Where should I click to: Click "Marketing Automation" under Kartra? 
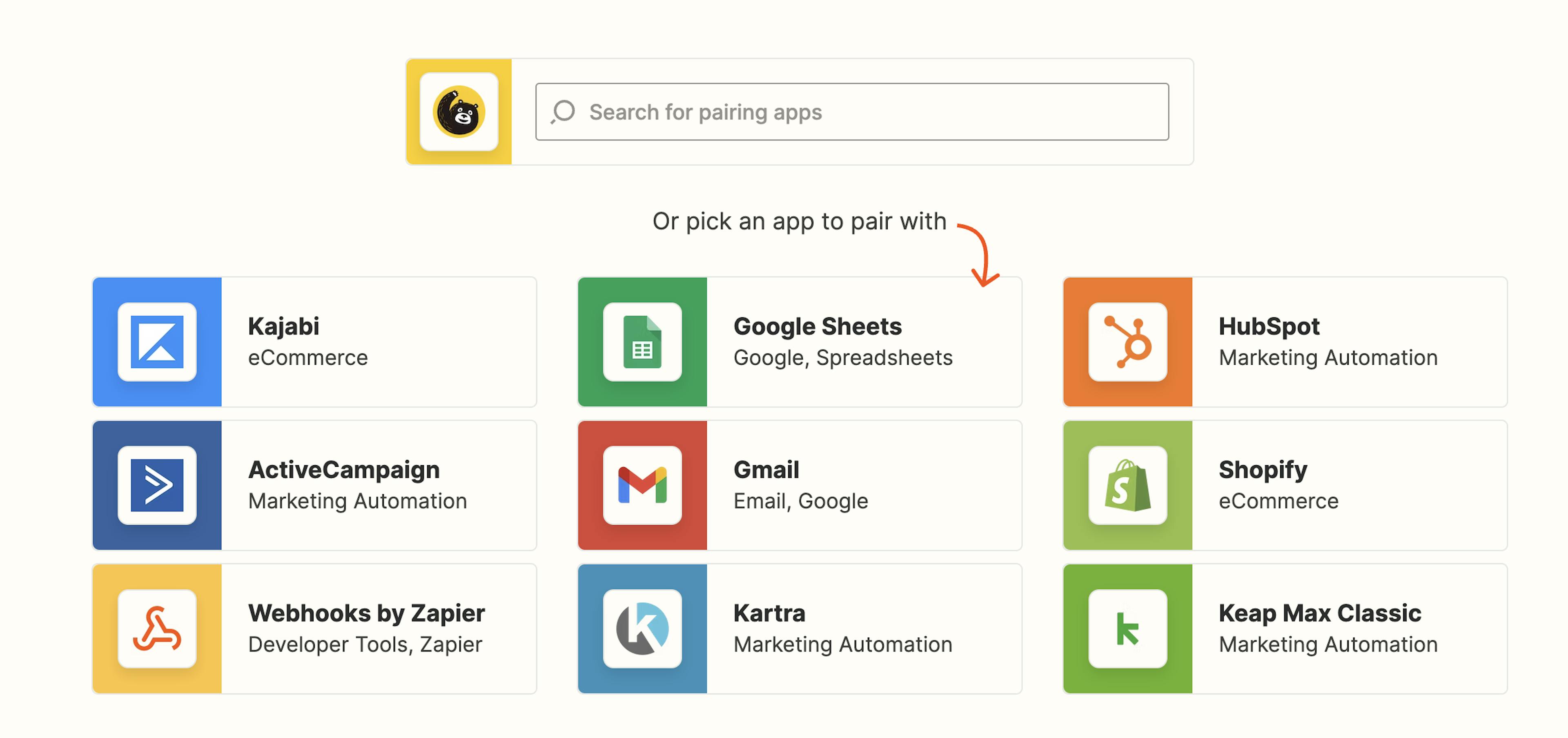(x=843, y=644)
